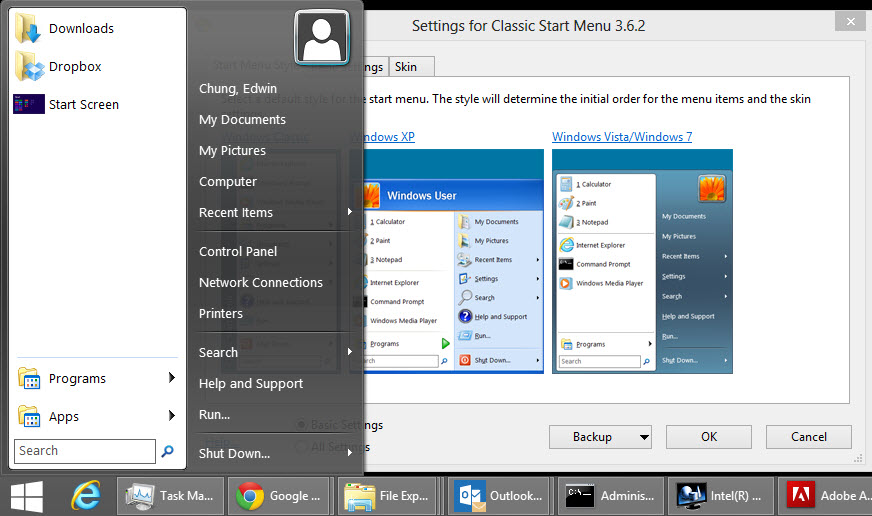This screenshot has height=516, width=872.
Task: Open Printers menu item
Action: [x=220, y=314]
